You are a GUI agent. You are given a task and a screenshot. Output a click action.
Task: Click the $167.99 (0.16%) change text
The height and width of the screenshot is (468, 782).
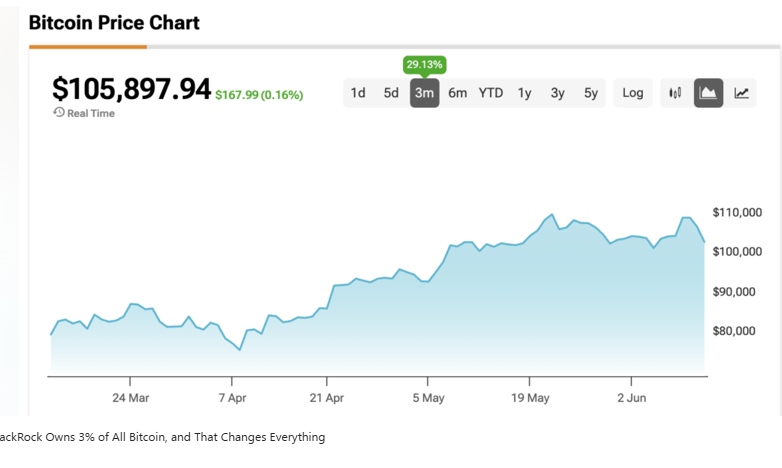[258, 95]
